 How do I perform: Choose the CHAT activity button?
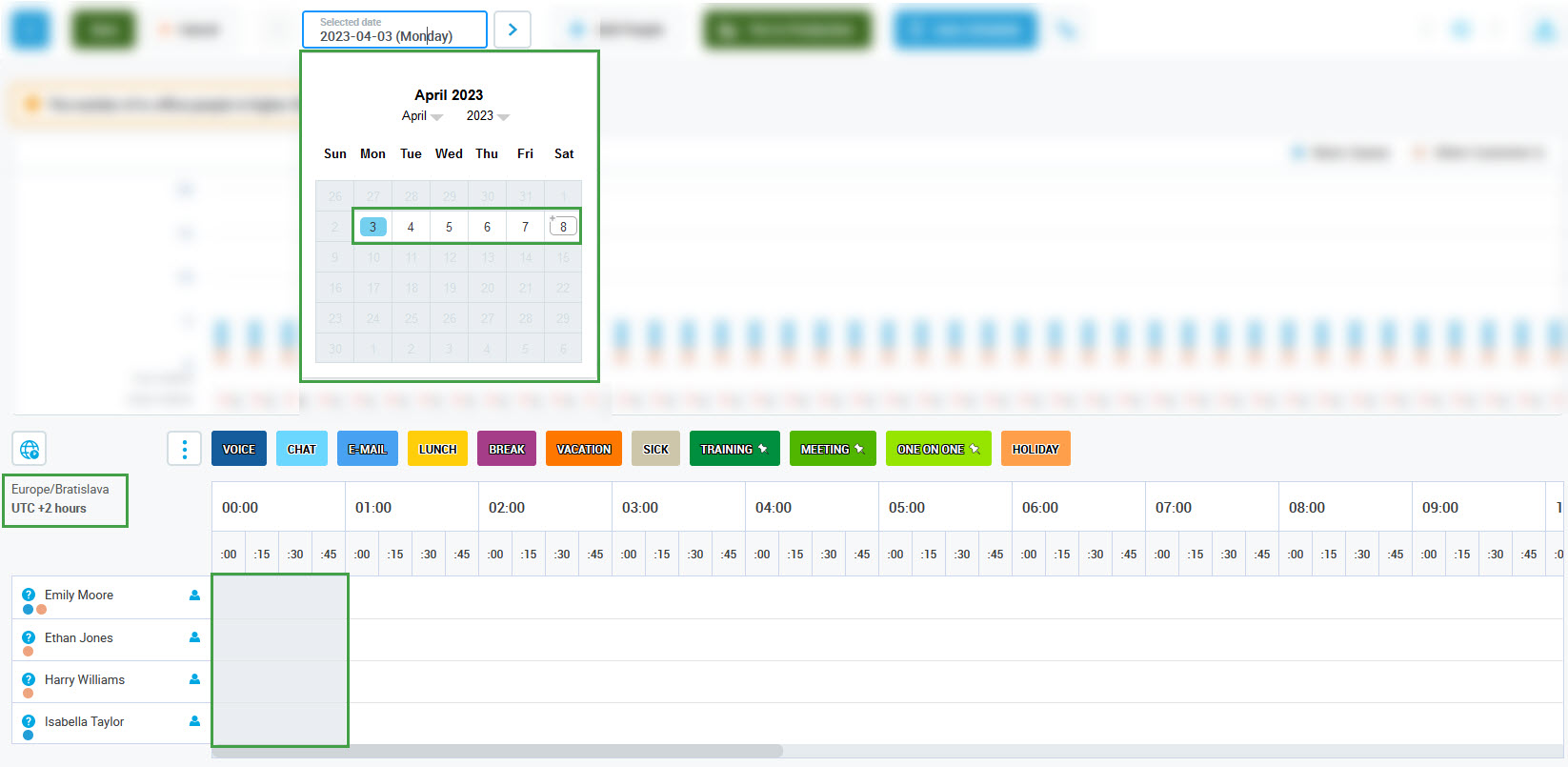(x=301, y=449)
